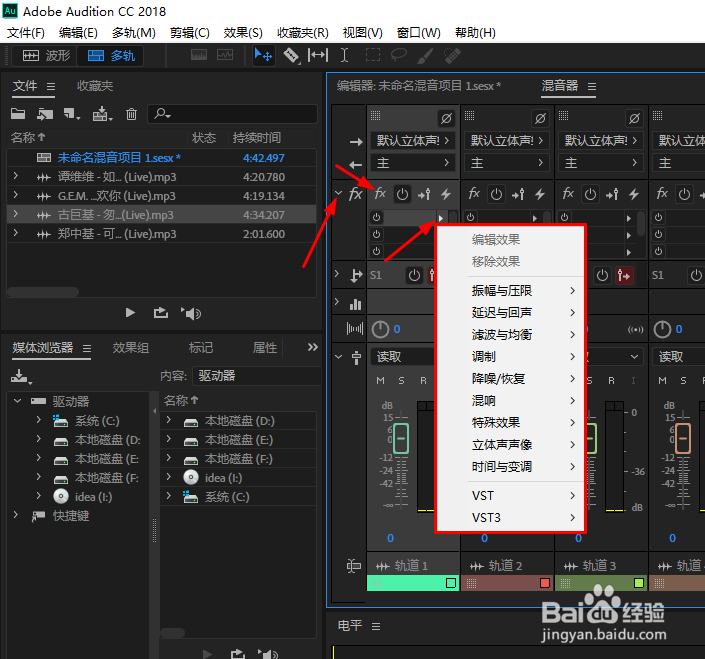Select the Razor tool
Screen dimensions: 705x659
click(291, 56)
